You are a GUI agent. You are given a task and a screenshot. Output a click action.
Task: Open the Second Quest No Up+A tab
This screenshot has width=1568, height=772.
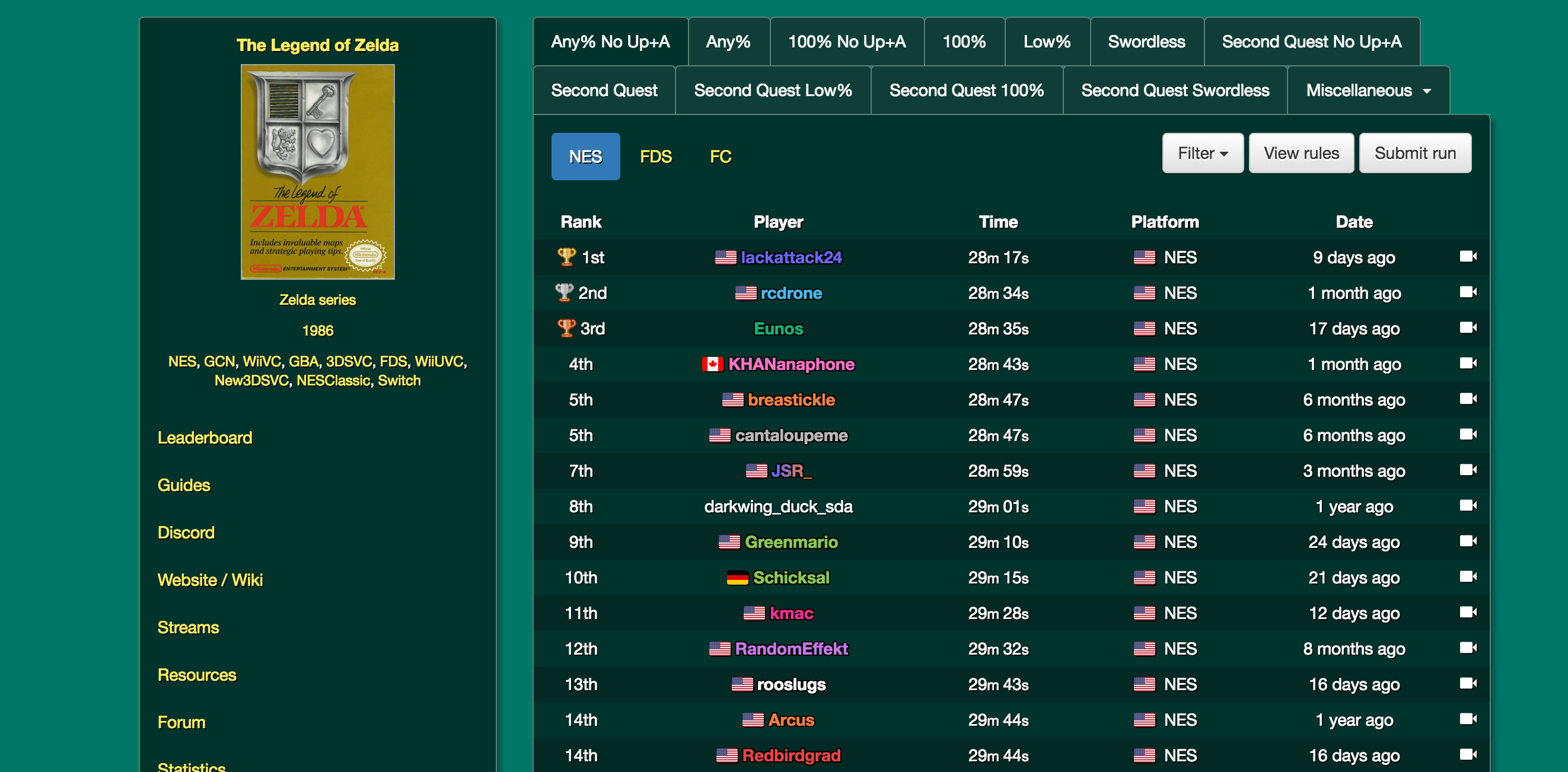click(x=1312, y=42)
